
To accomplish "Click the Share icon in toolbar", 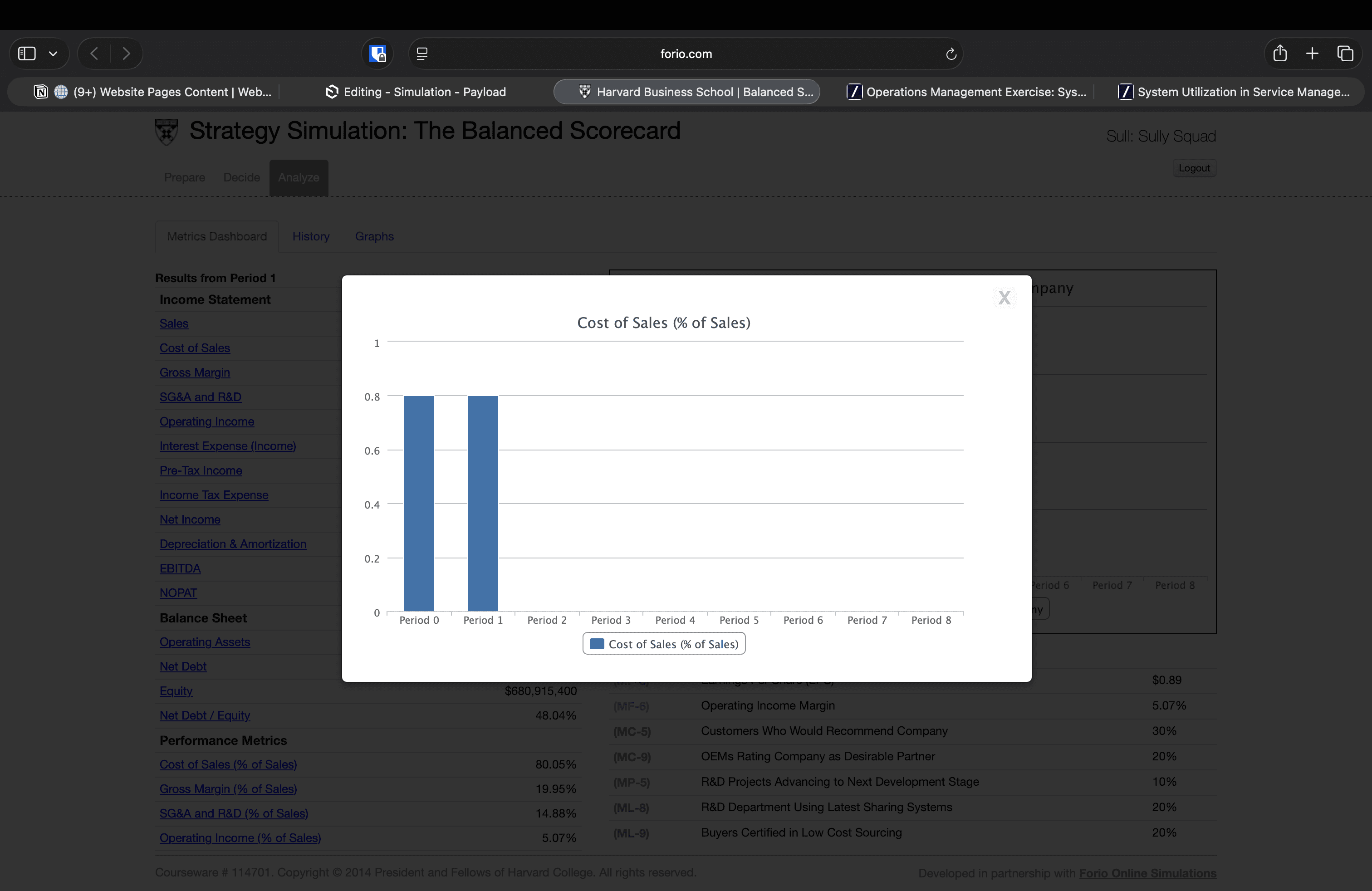I will point(1279,54).
